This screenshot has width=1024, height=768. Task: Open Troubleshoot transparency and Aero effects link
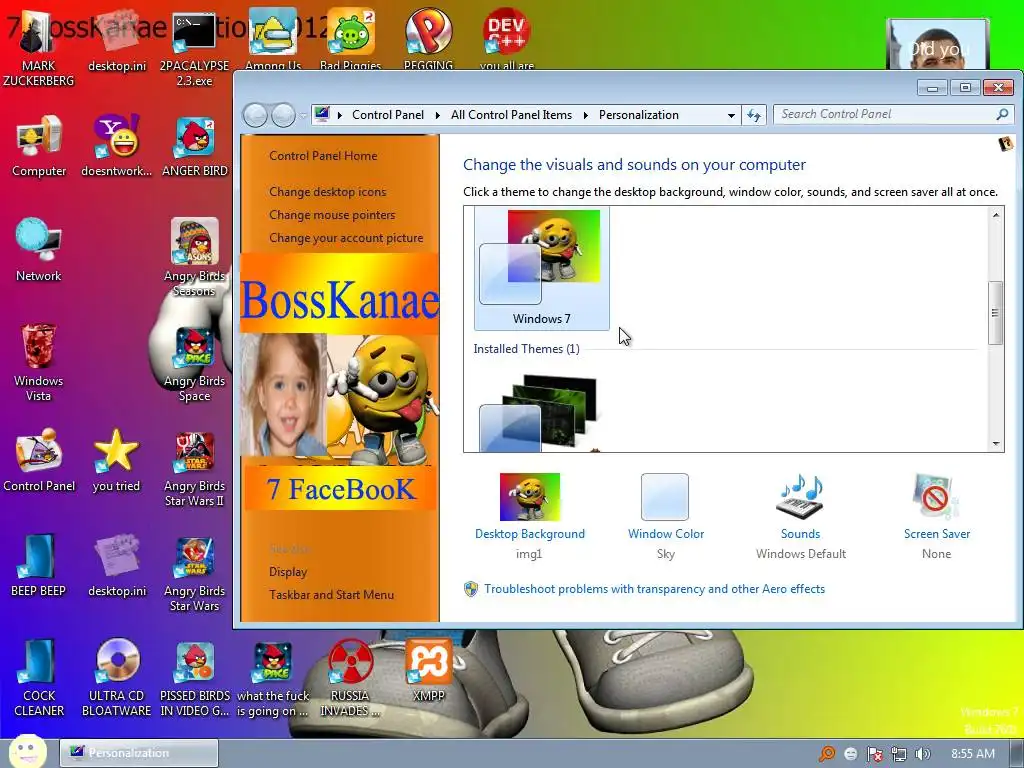[x=654, y=588]
